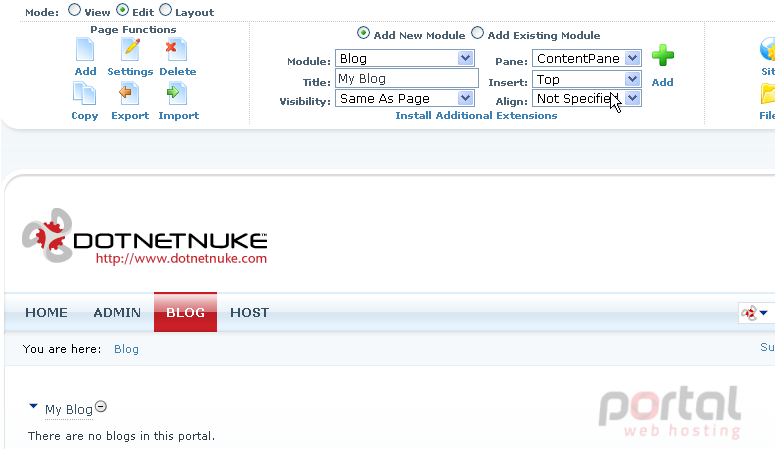
Task: Click the Blog breadcrumb link
Action: click(126, 349)
